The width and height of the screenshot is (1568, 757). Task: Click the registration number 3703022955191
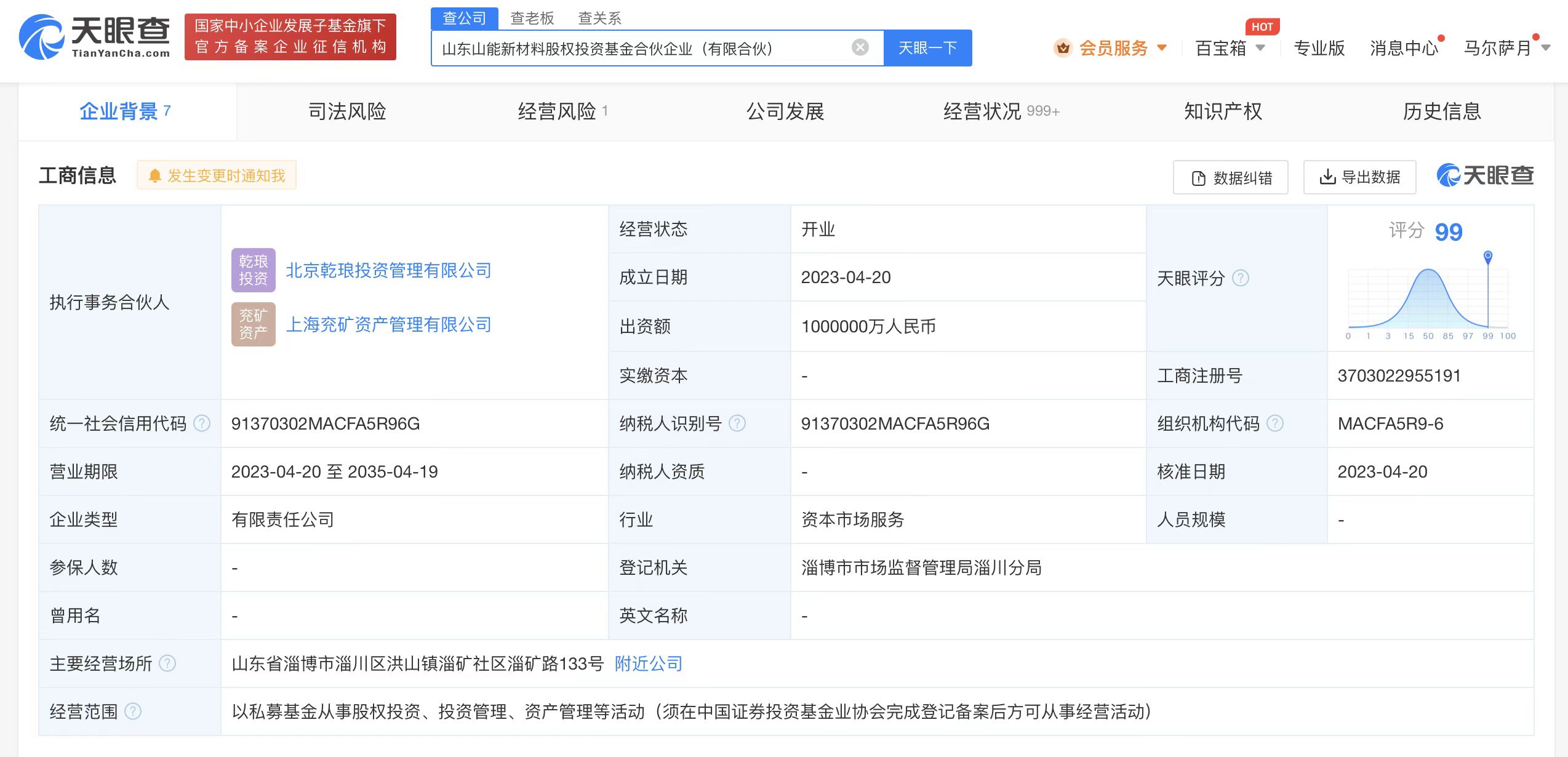pos(1399,375)
